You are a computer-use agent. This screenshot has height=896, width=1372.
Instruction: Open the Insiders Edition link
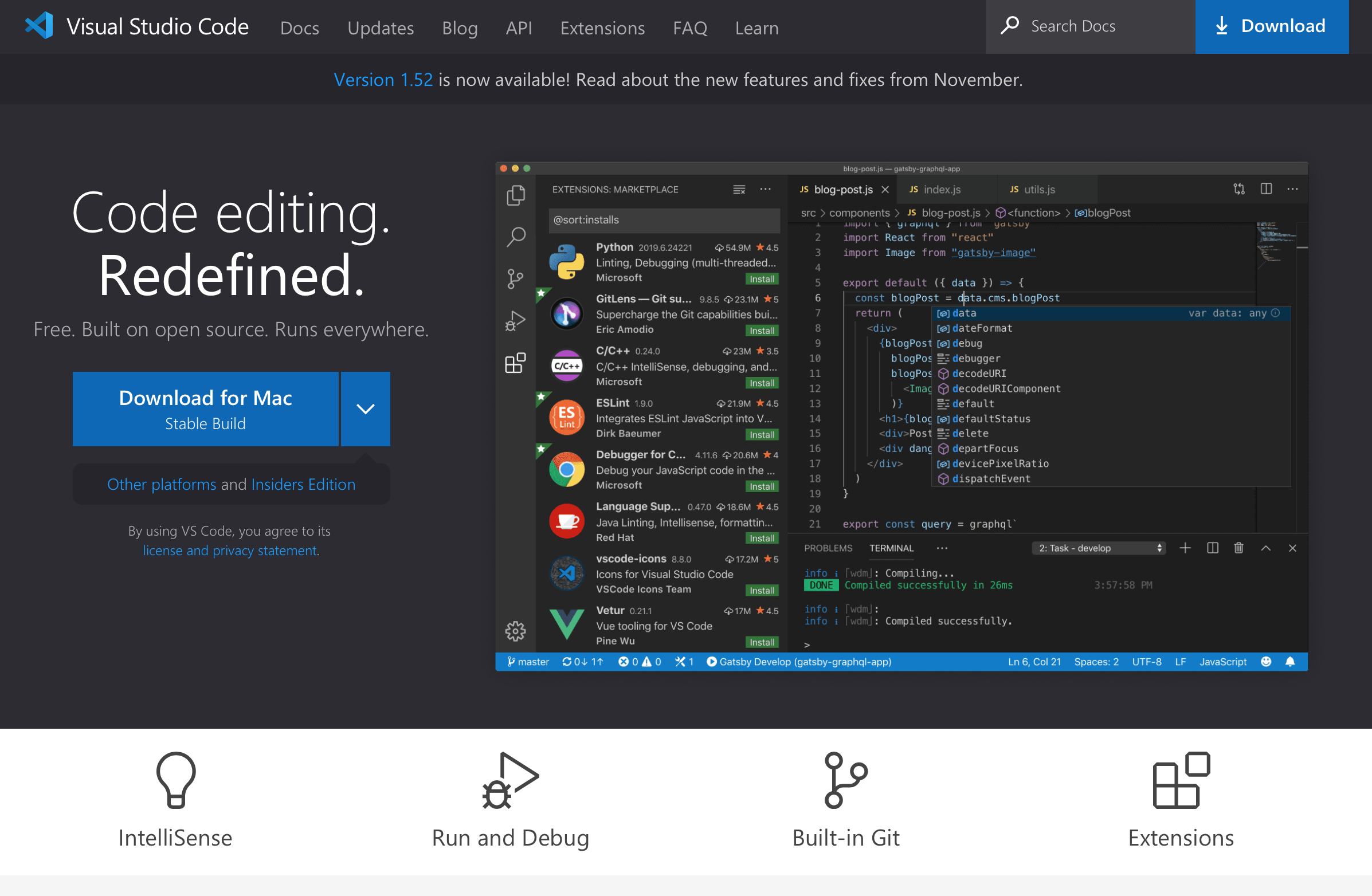tap(303, 484)
